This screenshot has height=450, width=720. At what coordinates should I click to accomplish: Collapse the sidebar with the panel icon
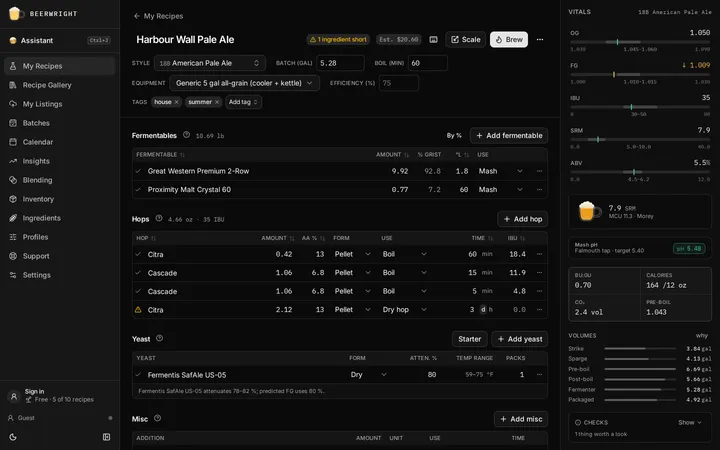tap(107, 437)
